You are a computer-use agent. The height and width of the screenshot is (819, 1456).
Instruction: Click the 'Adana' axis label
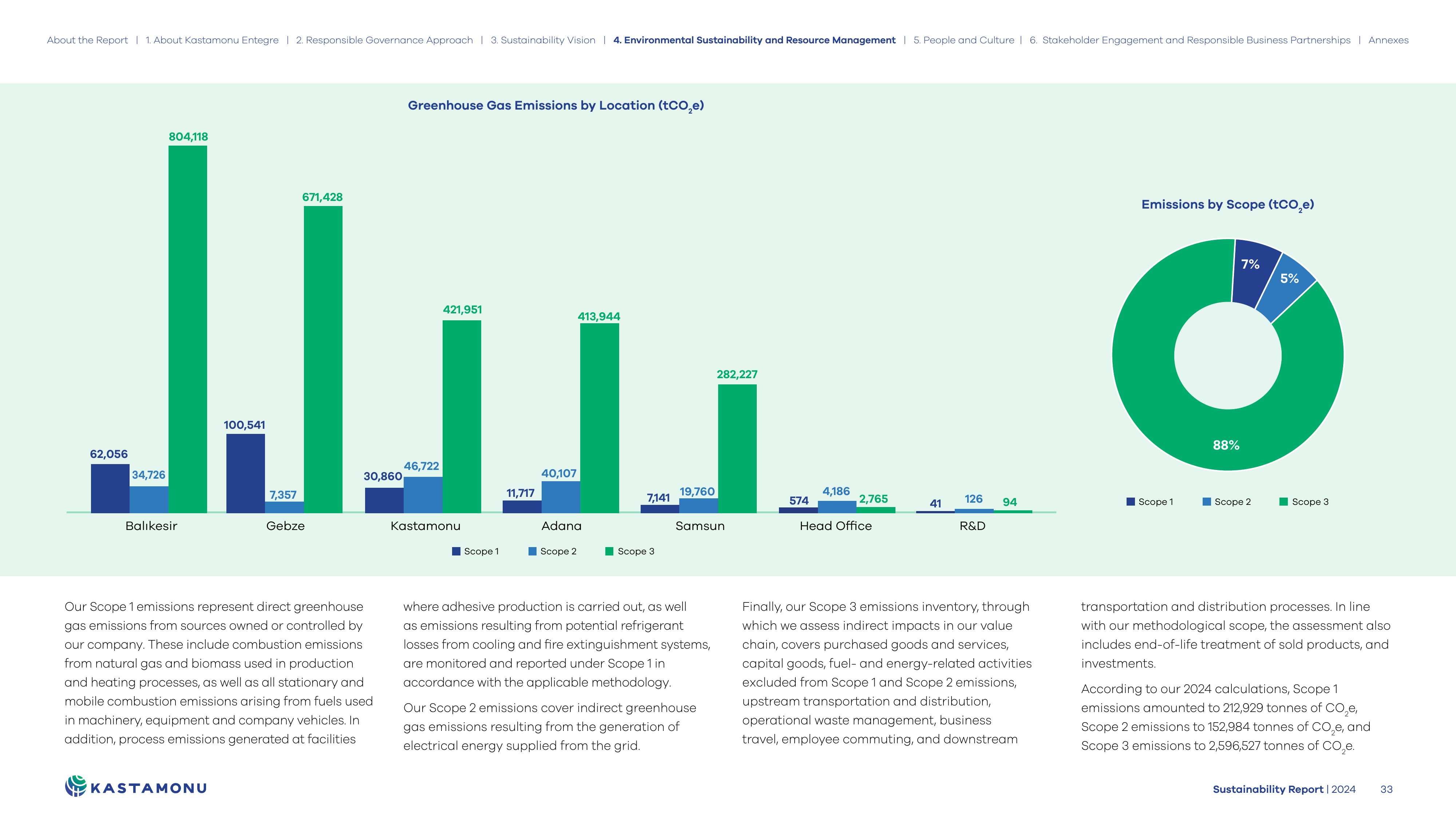pos(561,526)
